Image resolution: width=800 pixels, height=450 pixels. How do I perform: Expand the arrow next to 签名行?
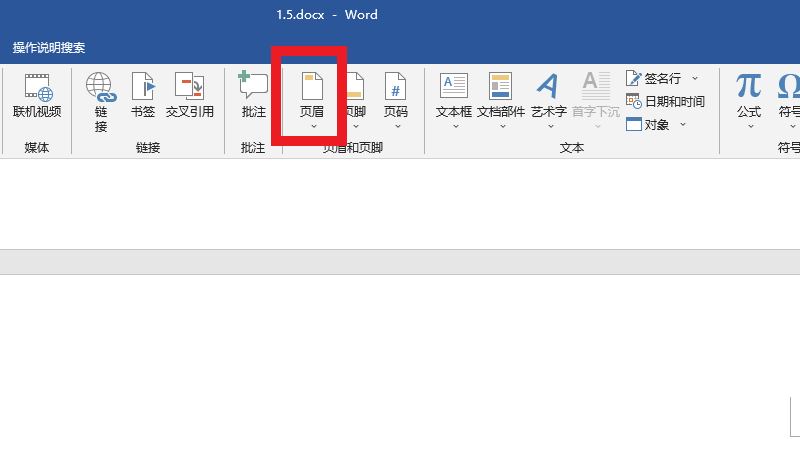point(695,78)
